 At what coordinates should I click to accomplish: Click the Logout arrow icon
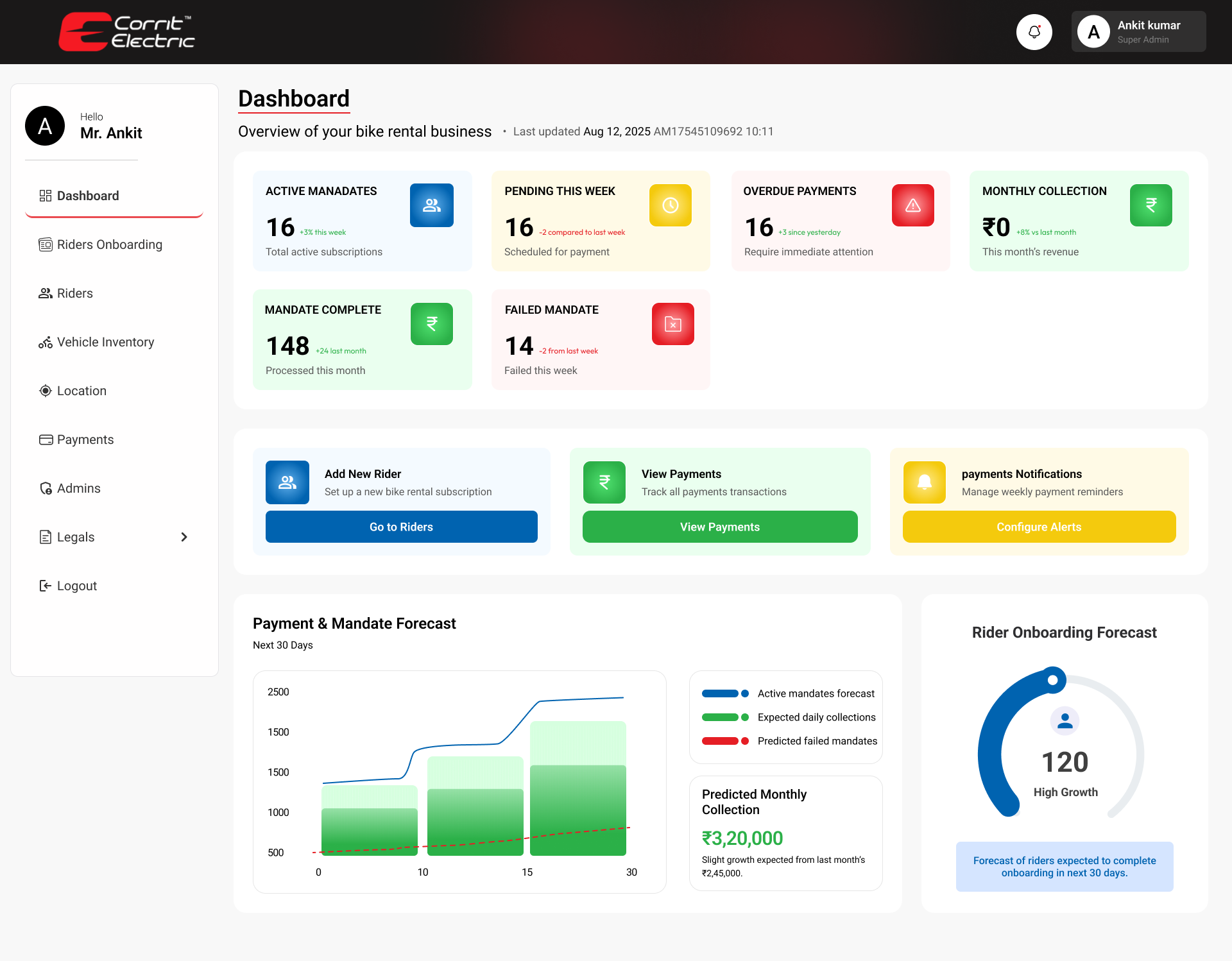[x=46, y=586]
